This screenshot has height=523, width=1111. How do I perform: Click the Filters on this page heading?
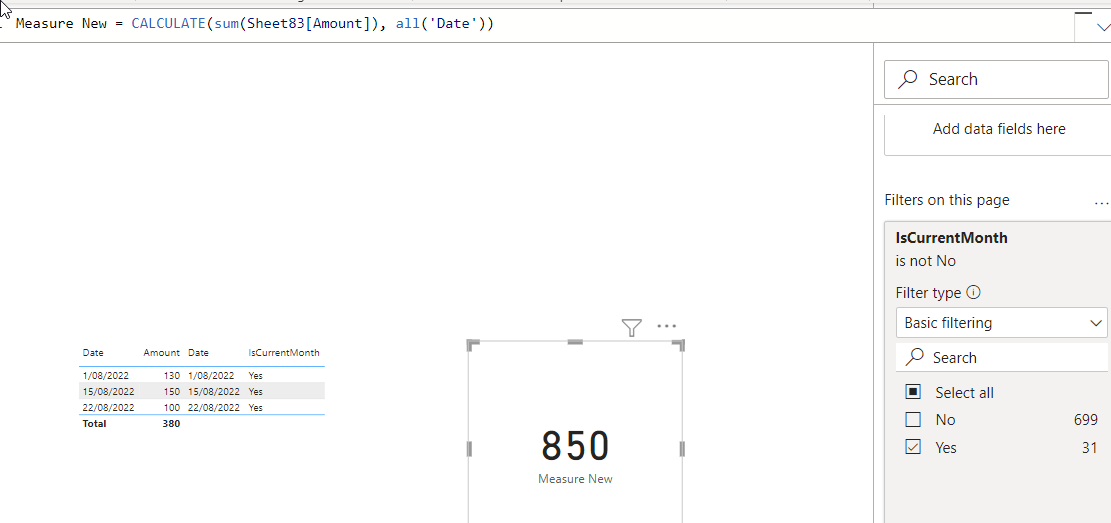[x=947, y=201]
